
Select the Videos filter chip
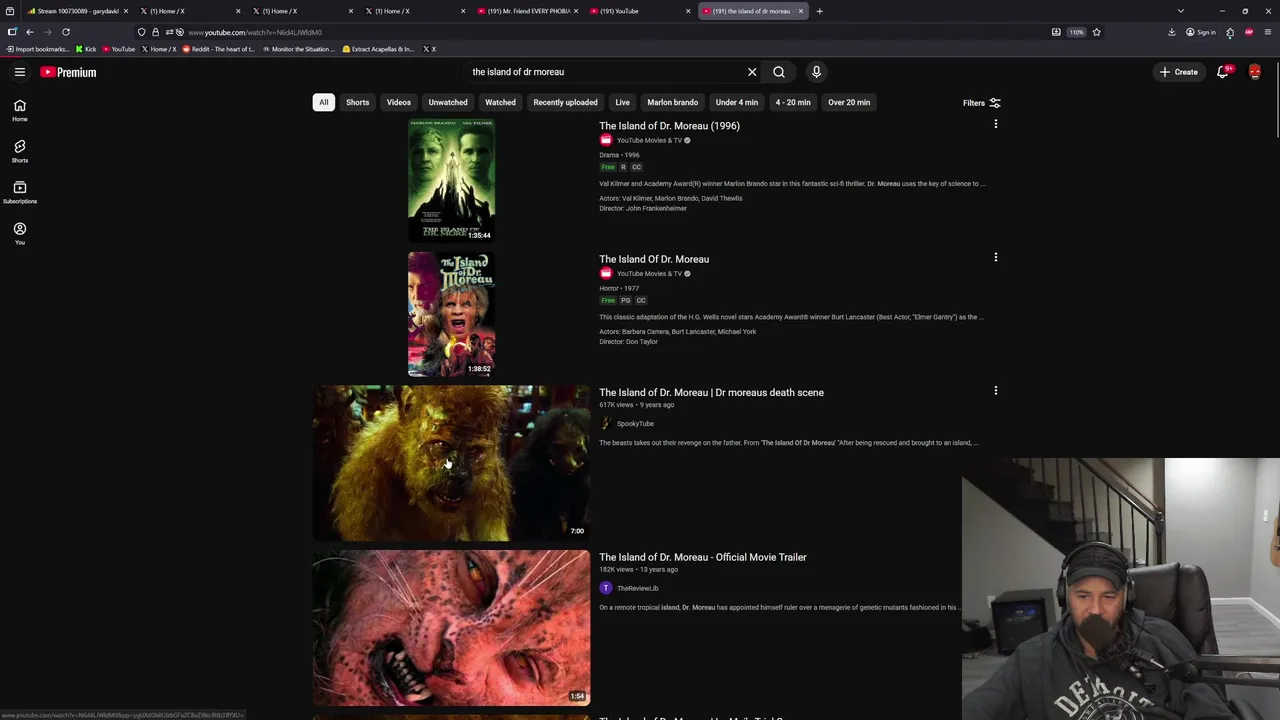click(x=398, y=102)
